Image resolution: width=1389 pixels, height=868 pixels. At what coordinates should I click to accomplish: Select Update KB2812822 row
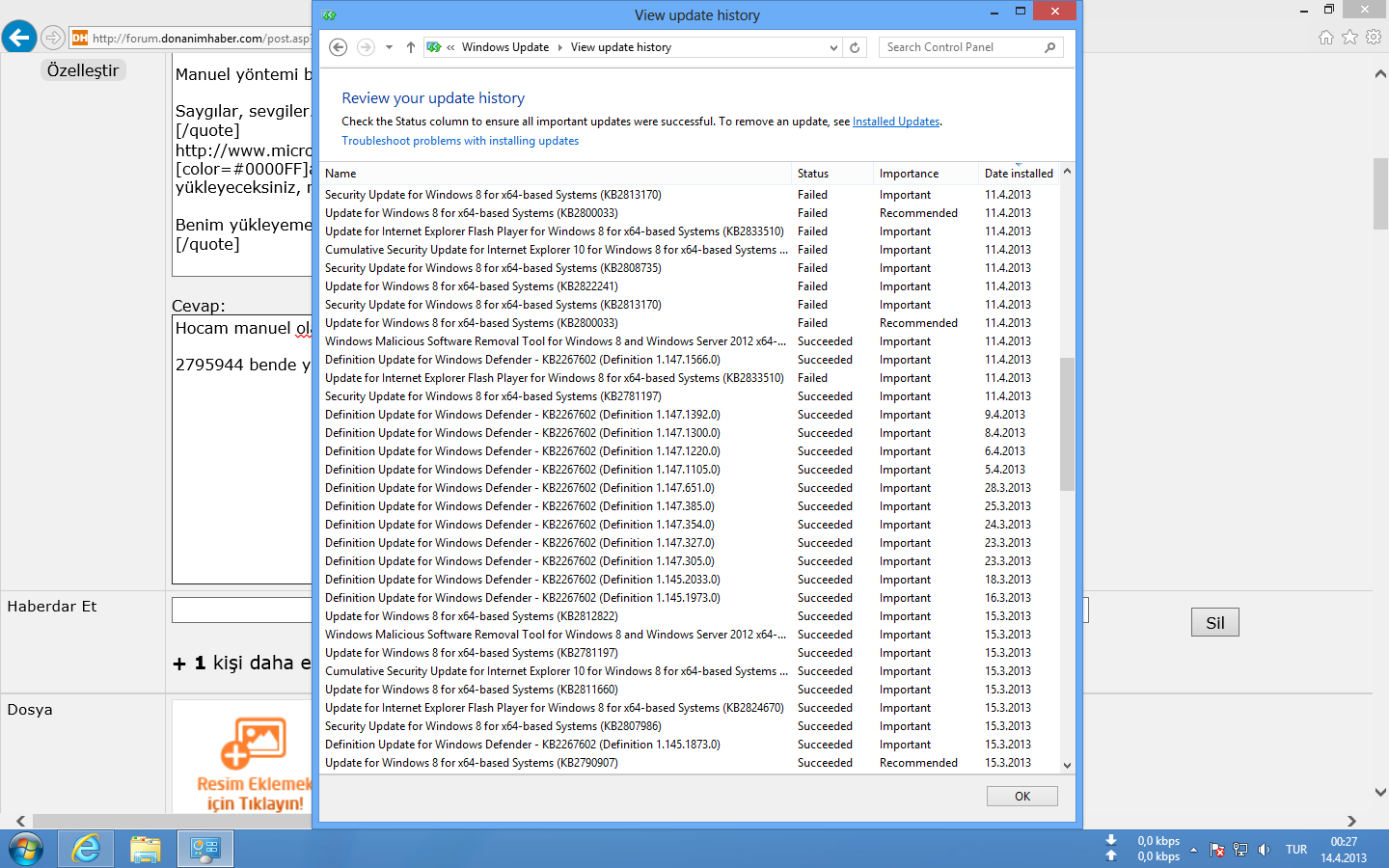(690, 616)
